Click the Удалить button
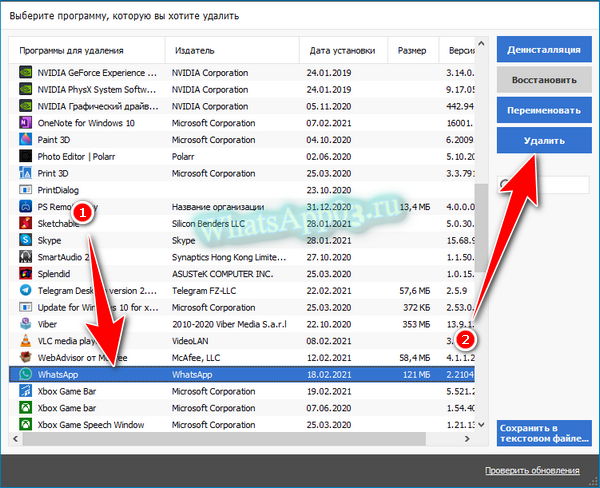The width and height of the screenshot is (600, 488). 544,140
